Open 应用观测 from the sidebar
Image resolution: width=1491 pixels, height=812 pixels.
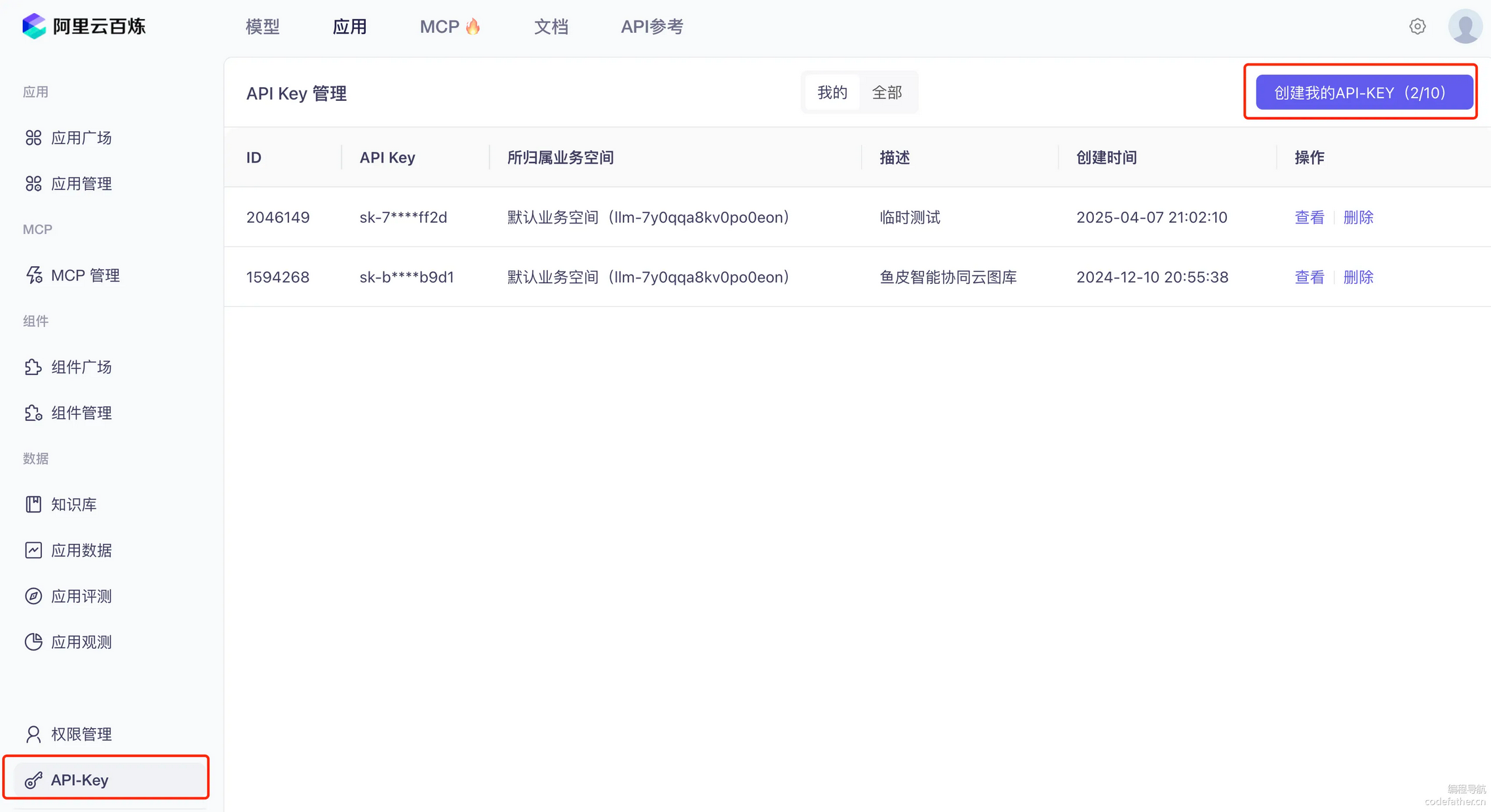81,642
